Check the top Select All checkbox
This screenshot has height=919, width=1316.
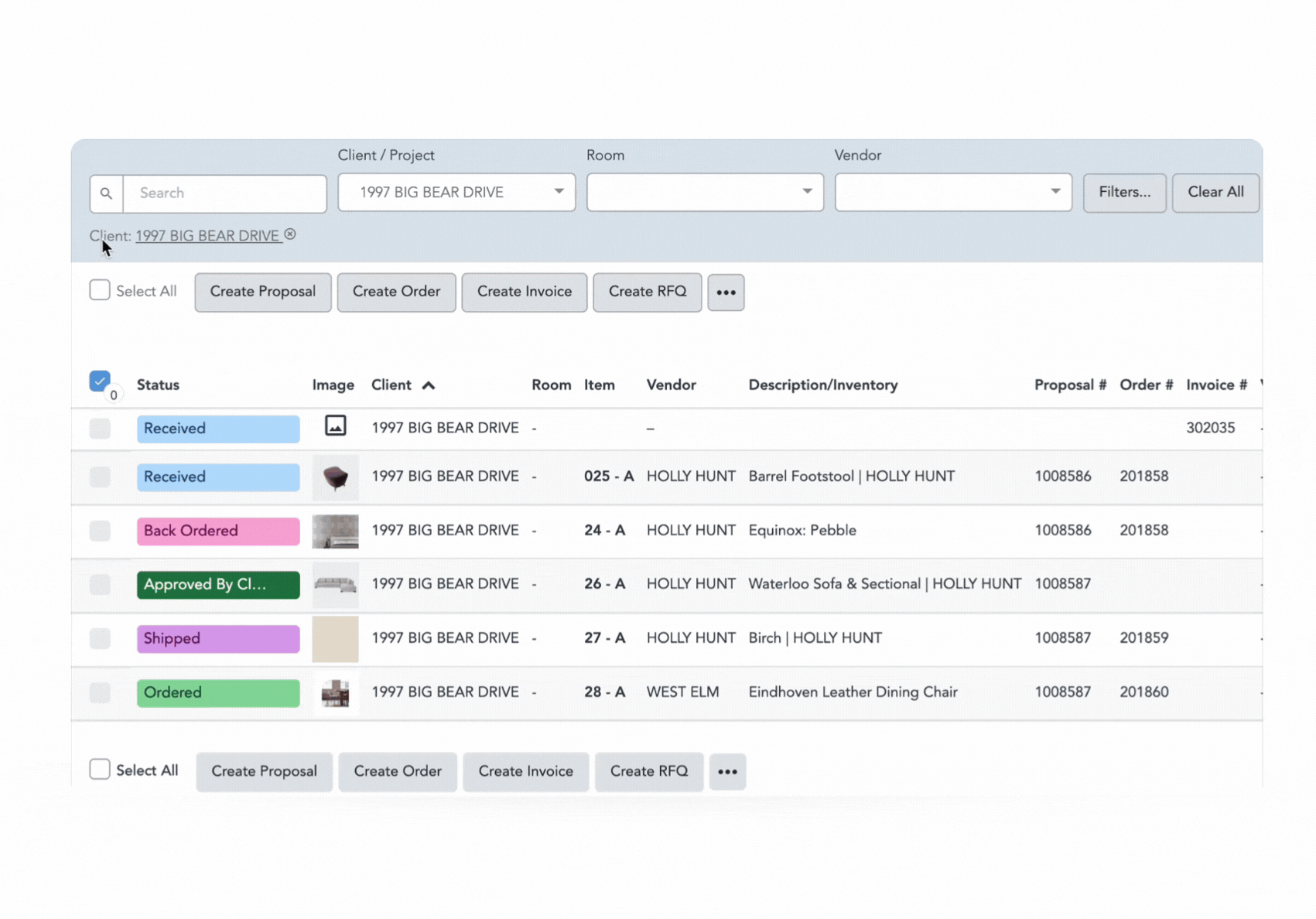(x=100, y=291)
